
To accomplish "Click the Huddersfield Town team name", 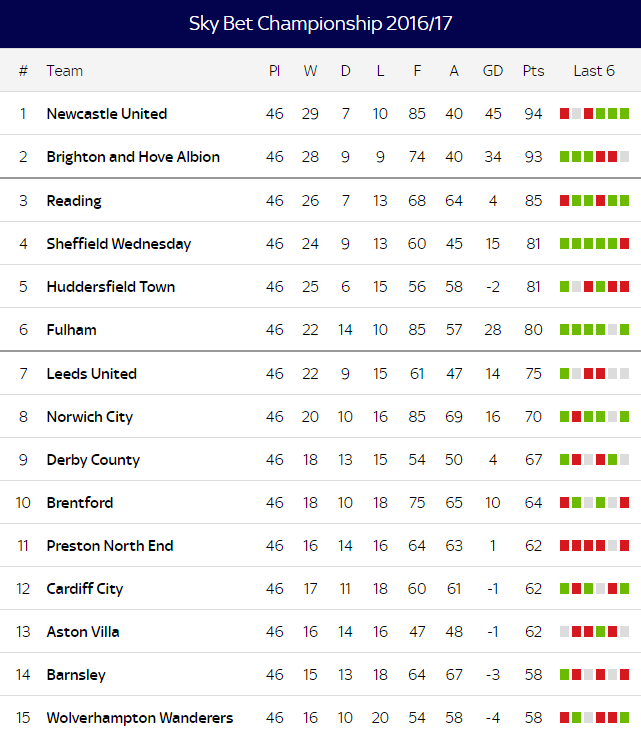I will pos(111,287).
